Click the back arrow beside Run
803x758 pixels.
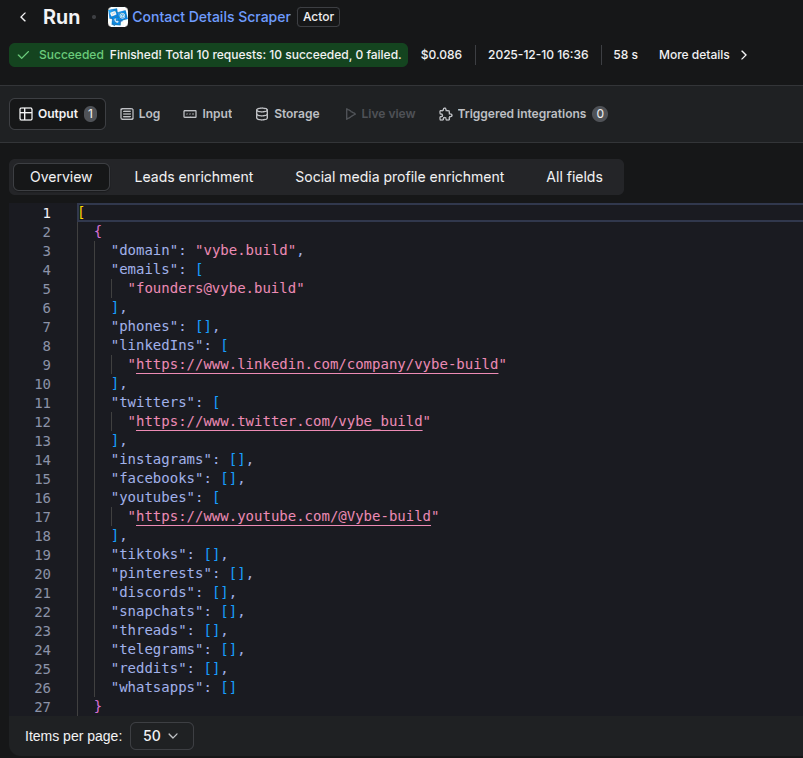23,17
